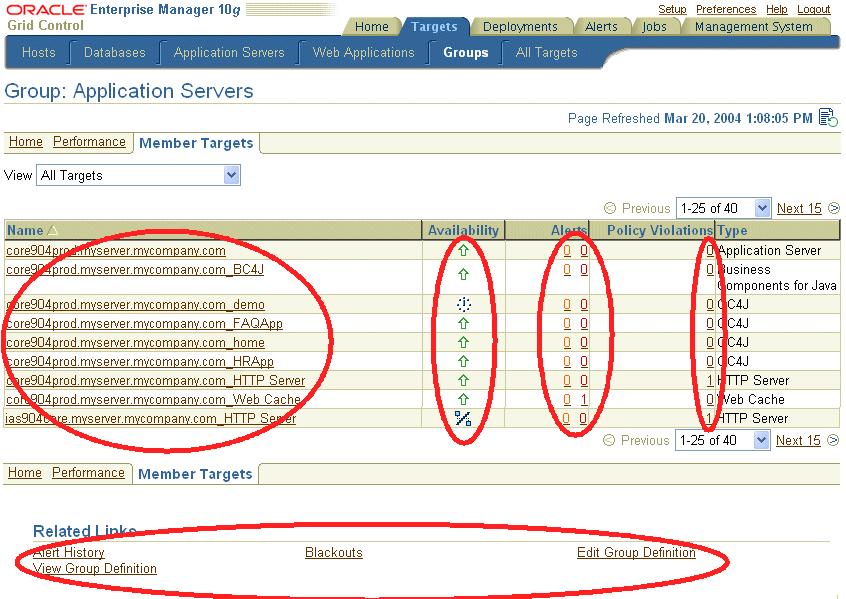Select the Targets main tab

(x=434, y=26)
